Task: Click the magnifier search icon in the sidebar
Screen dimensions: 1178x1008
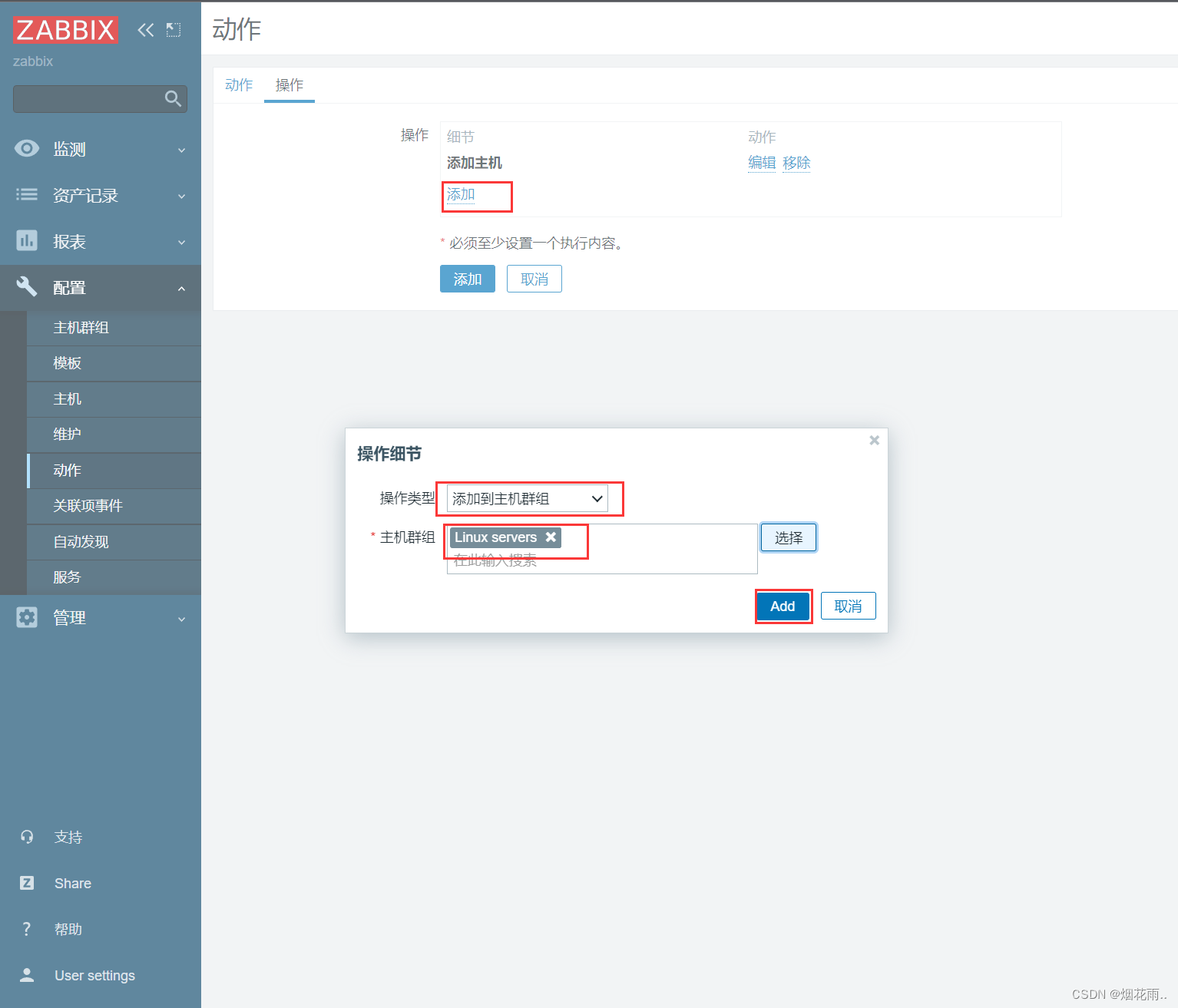Action: pyautogui.click(x=173, y=98)
